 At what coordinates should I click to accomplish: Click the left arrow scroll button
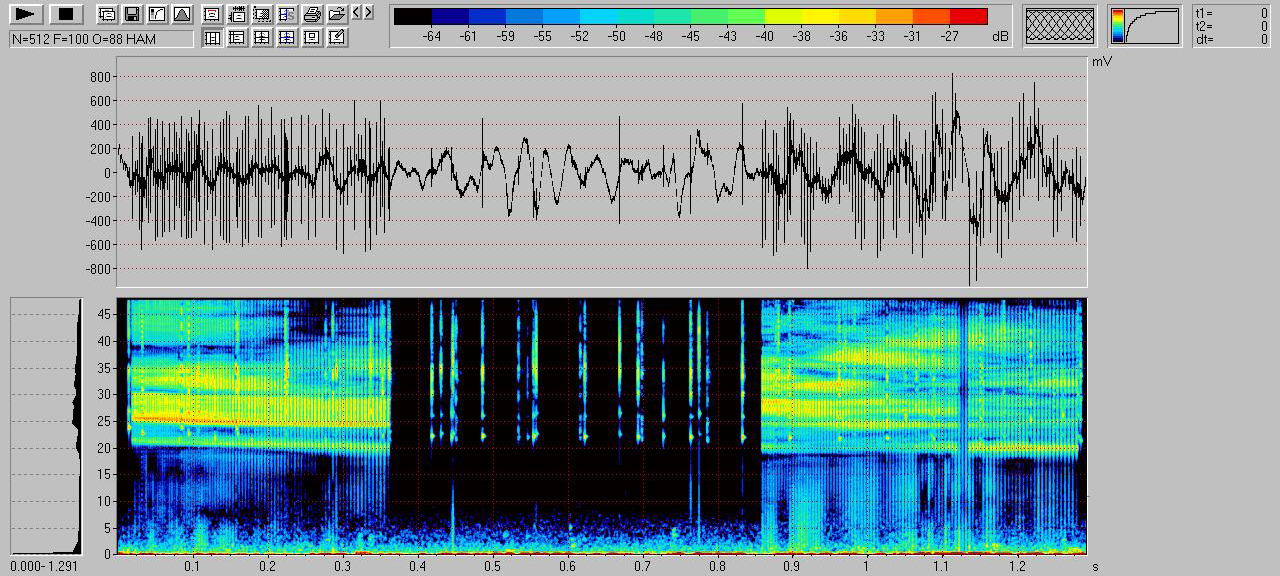356,13
